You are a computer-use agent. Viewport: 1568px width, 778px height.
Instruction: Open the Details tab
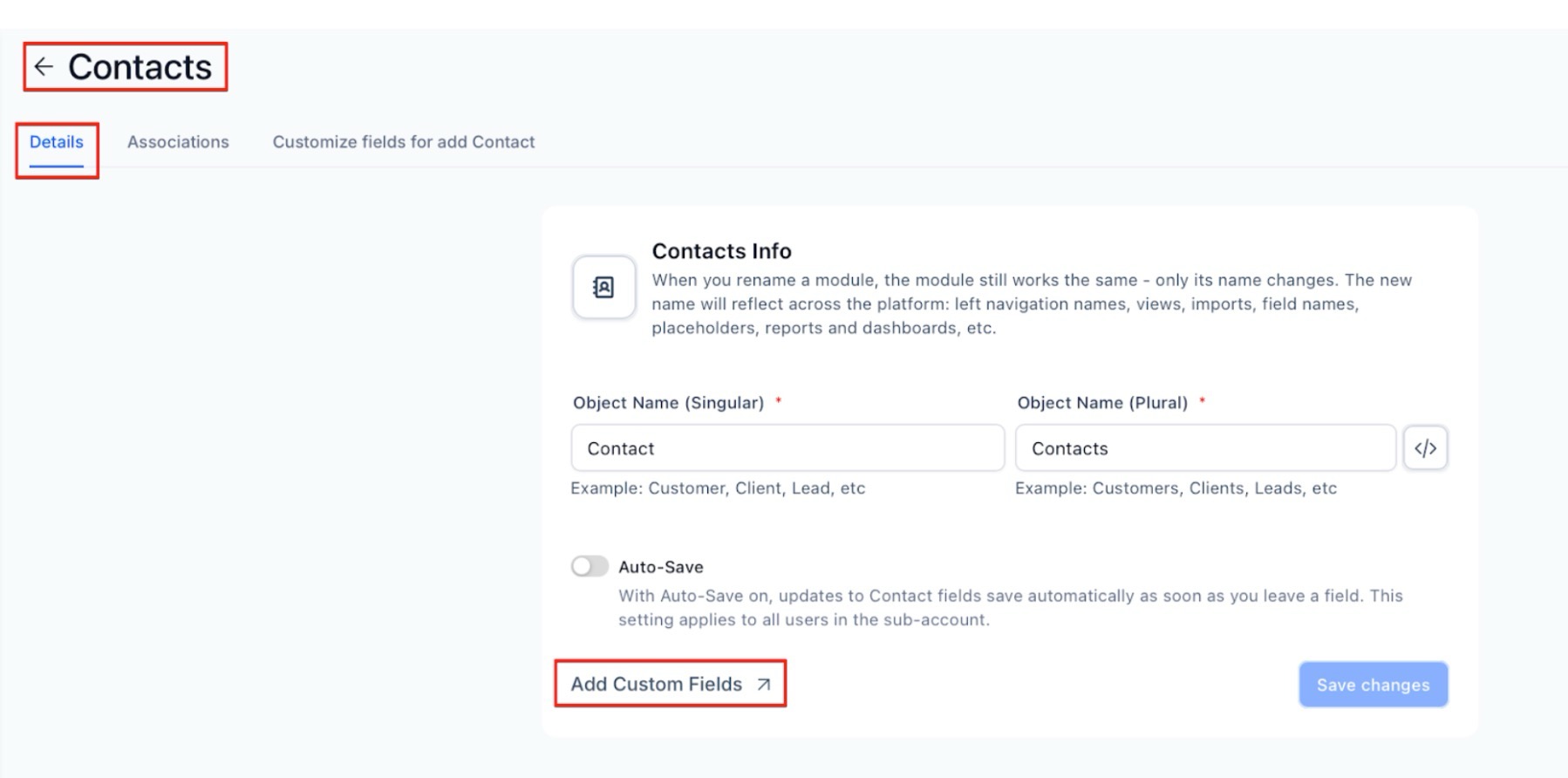point(57,142)
